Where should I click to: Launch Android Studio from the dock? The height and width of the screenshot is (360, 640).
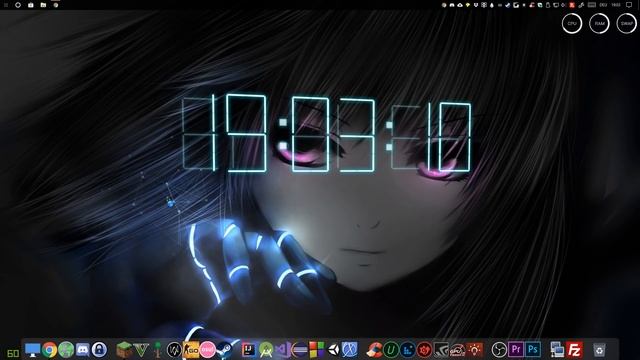266,350
